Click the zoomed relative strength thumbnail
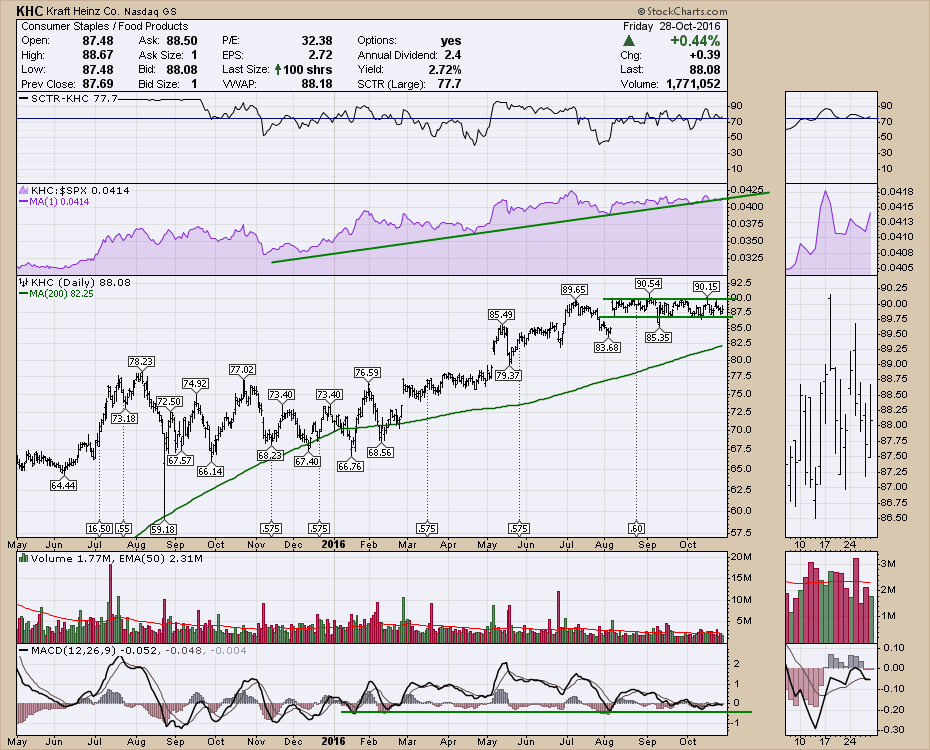930x750 pixels. (x=831, y=229)
